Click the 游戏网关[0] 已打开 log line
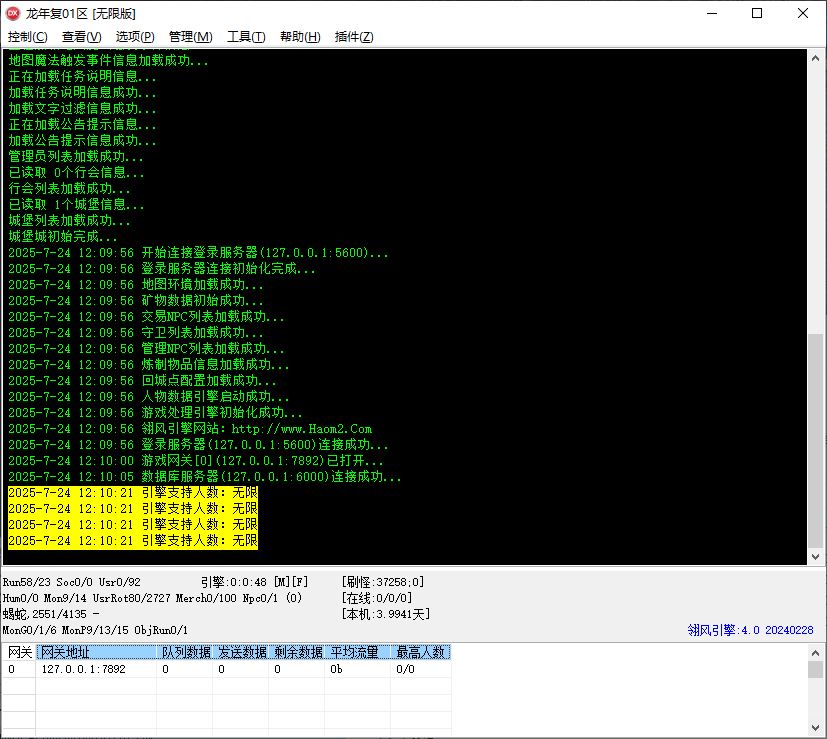Viewport: 827px width, 739px height. pos(196,461)
